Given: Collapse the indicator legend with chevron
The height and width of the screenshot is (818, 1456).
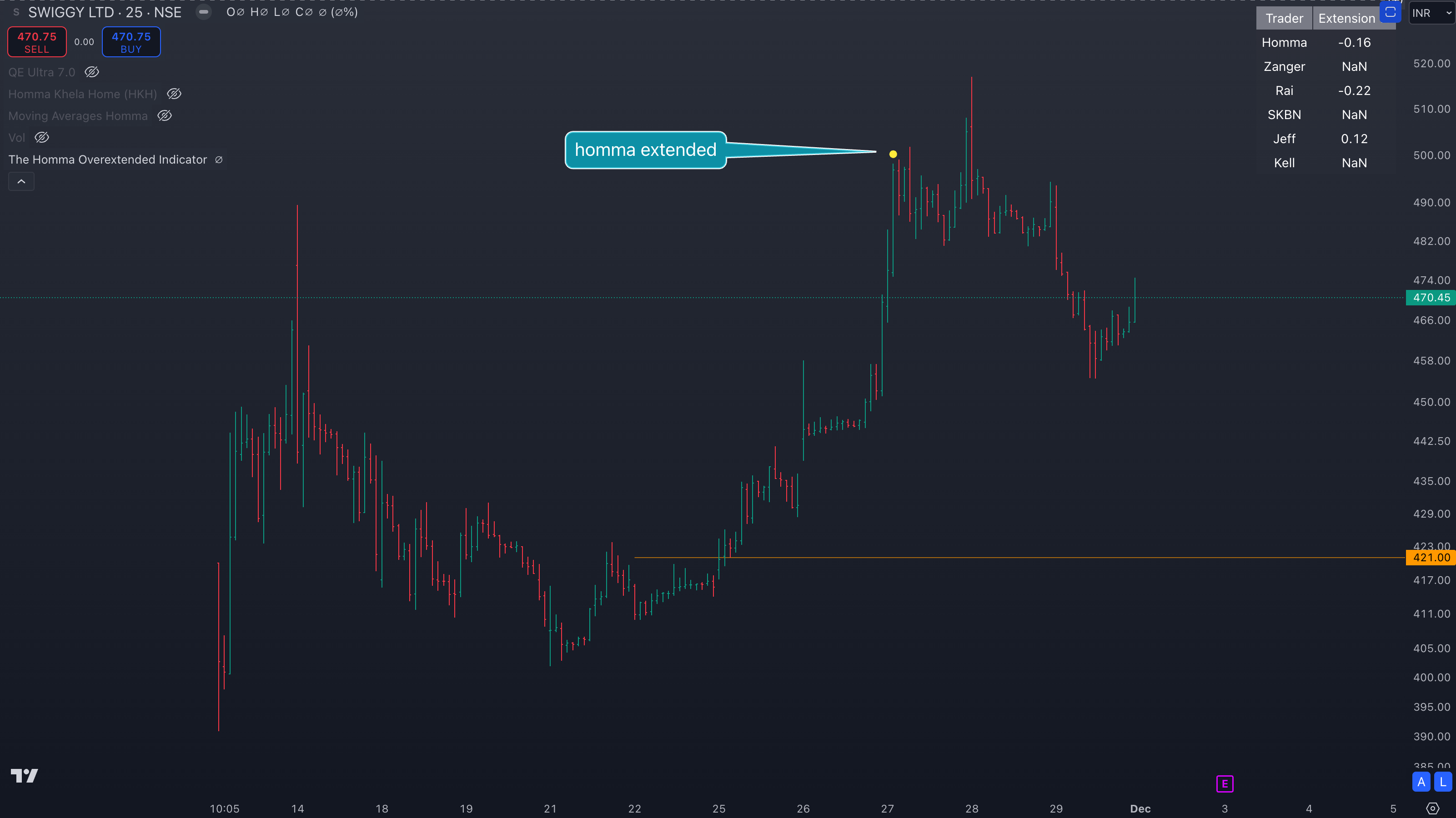Looking at the screenshot, I should coord(21,181).
